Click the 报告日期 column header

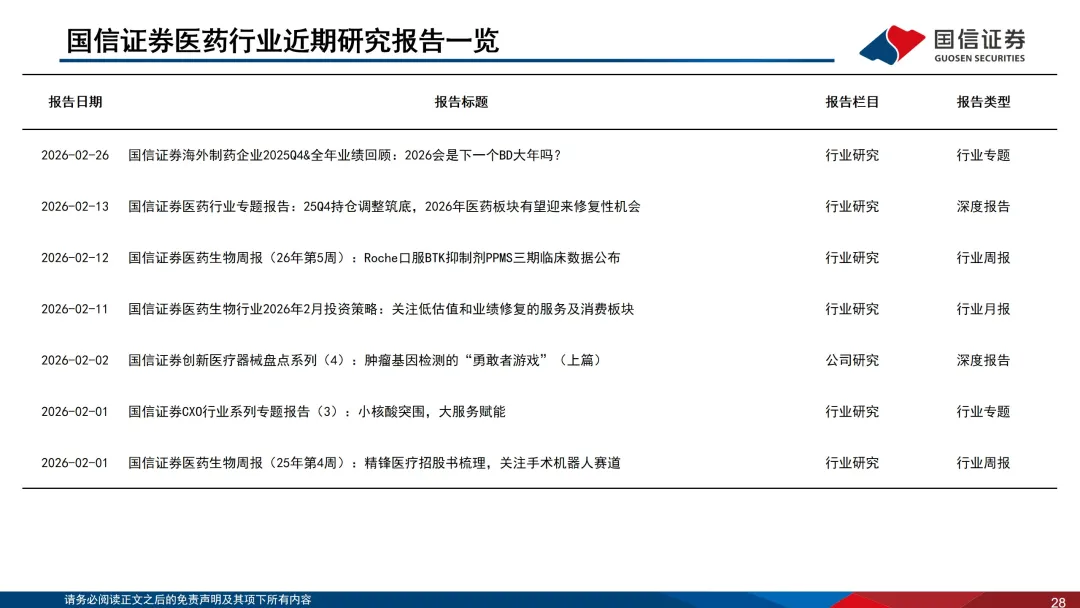pyautogui.click(x=75, y=102)
